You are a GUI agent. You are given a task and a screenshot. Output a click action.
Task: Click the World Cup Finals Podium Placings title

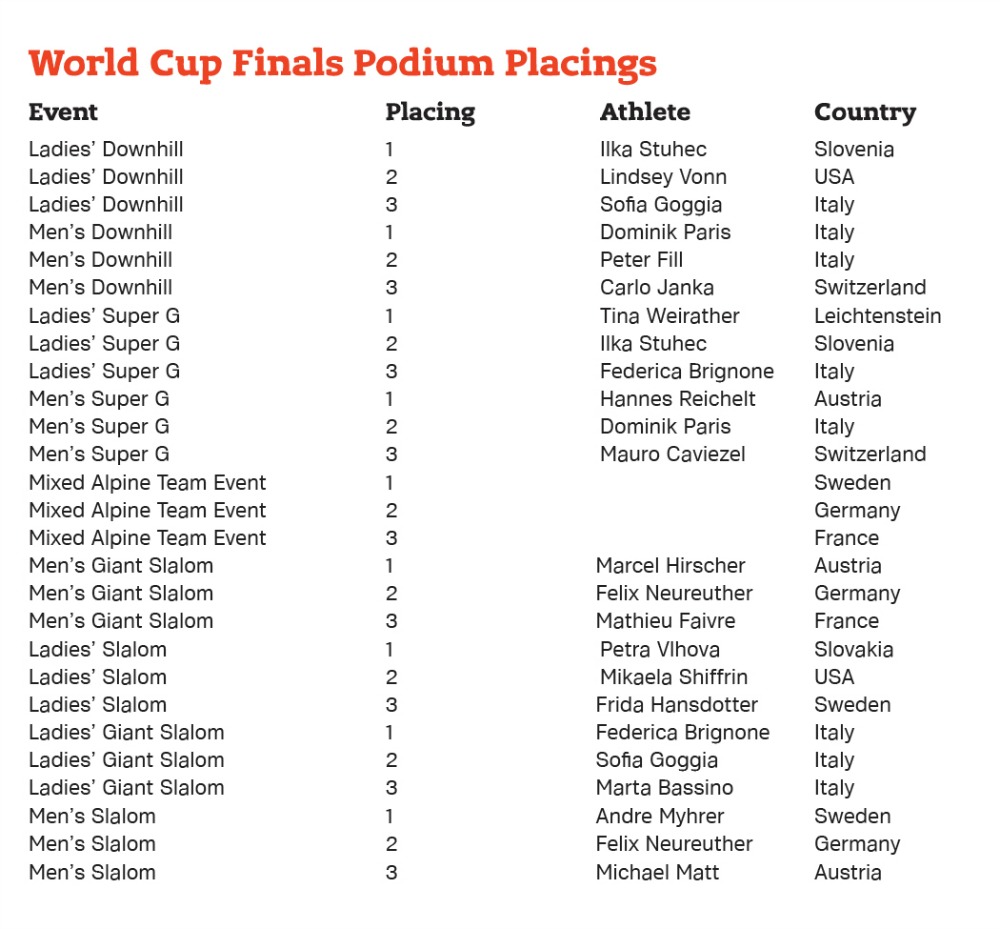point(342,64)
